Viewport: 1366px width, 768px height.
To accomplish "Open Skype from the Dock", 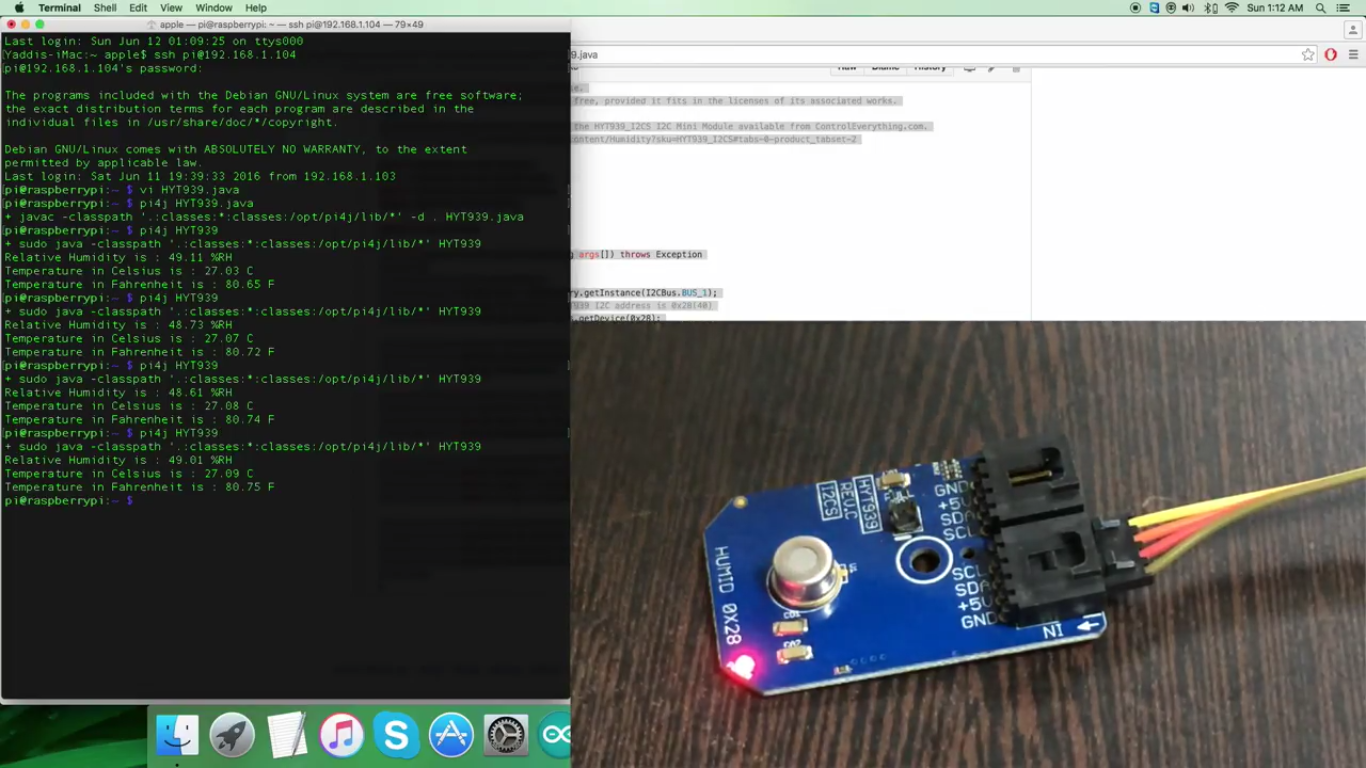I will tap(396, 736).
